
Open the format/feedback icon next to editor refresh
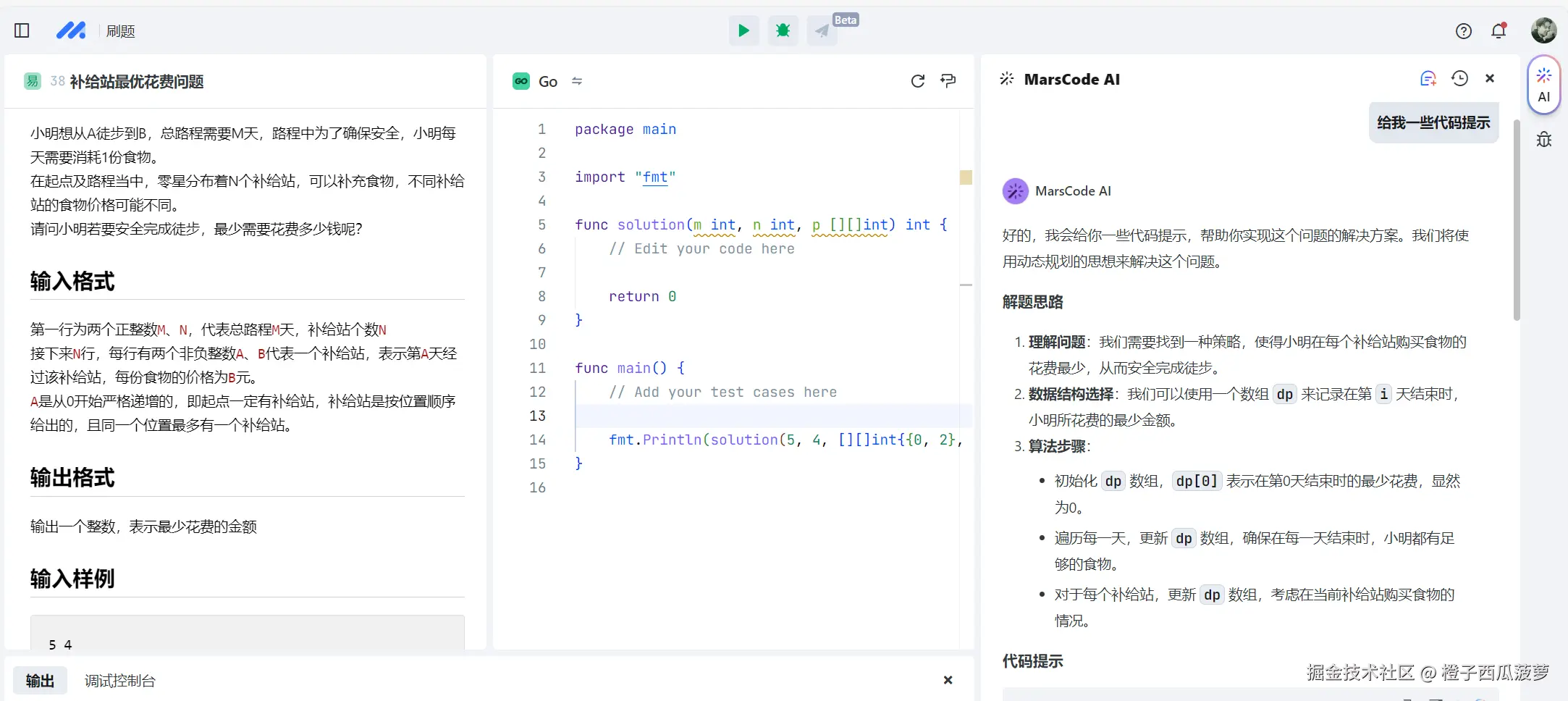[x=948, y=80]
